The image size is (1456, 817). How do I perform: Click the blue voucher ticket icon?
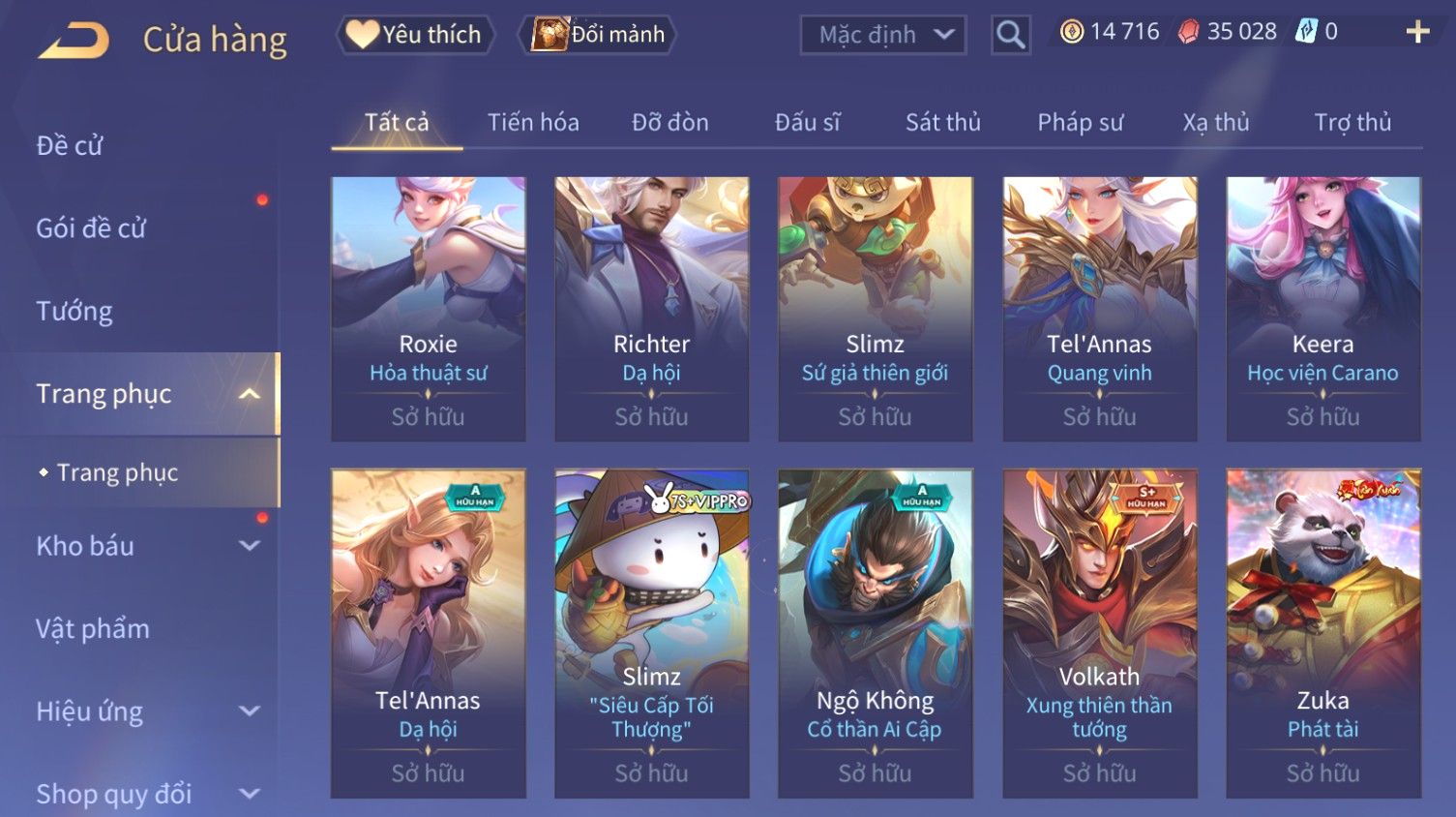point(1307,32)
